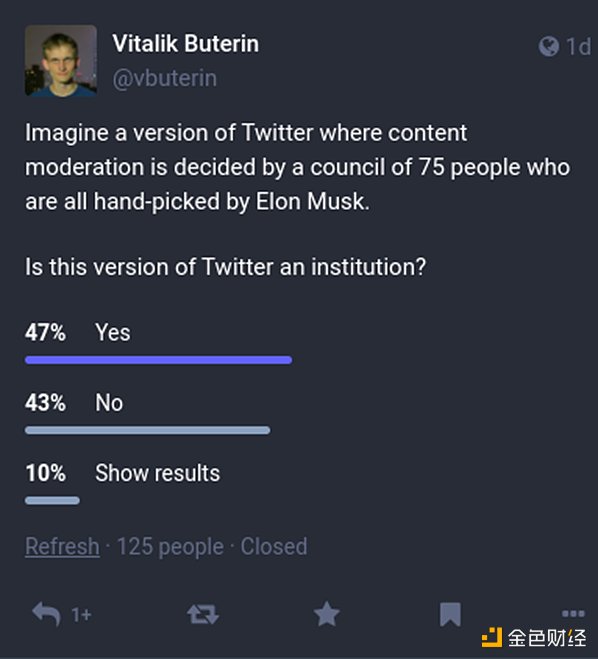Favorite the post with the star icon

tap(327, 614)
